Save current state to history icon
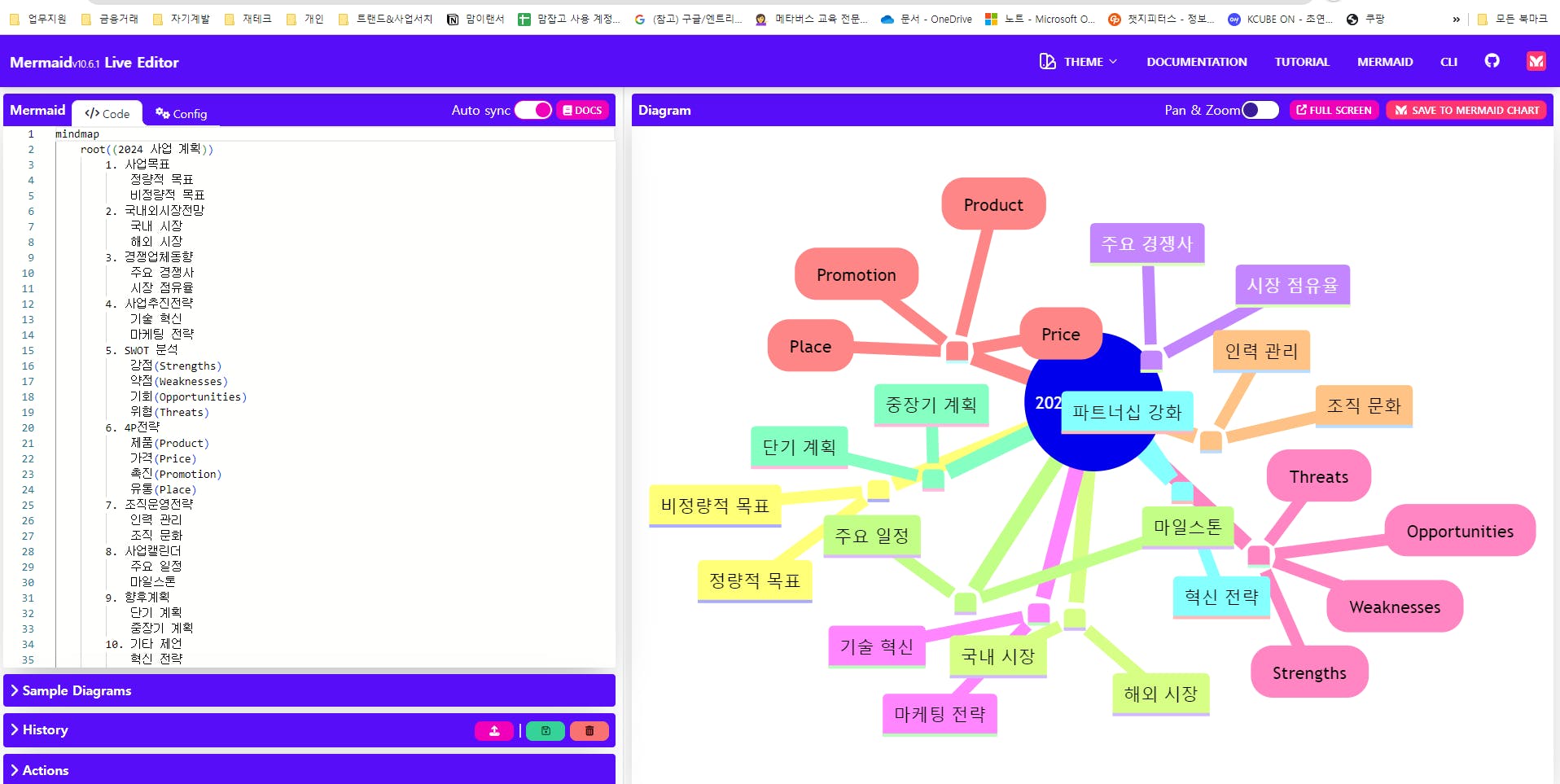Screen dimensions: 1560x784 [x=546, y=731]
